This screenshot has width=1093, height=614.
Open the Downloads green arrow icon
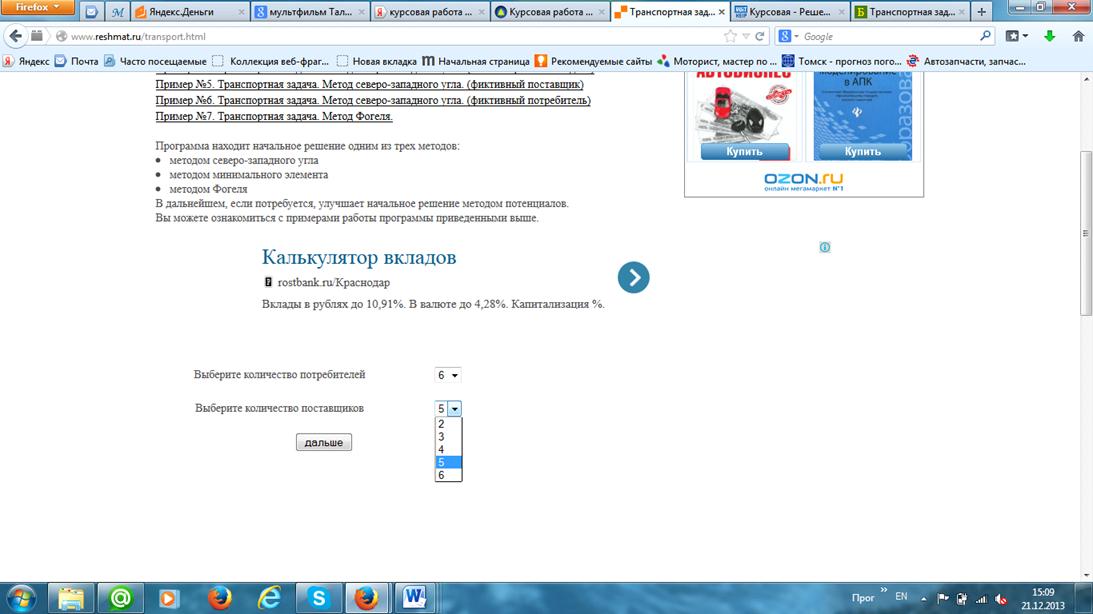[1049, 36]
